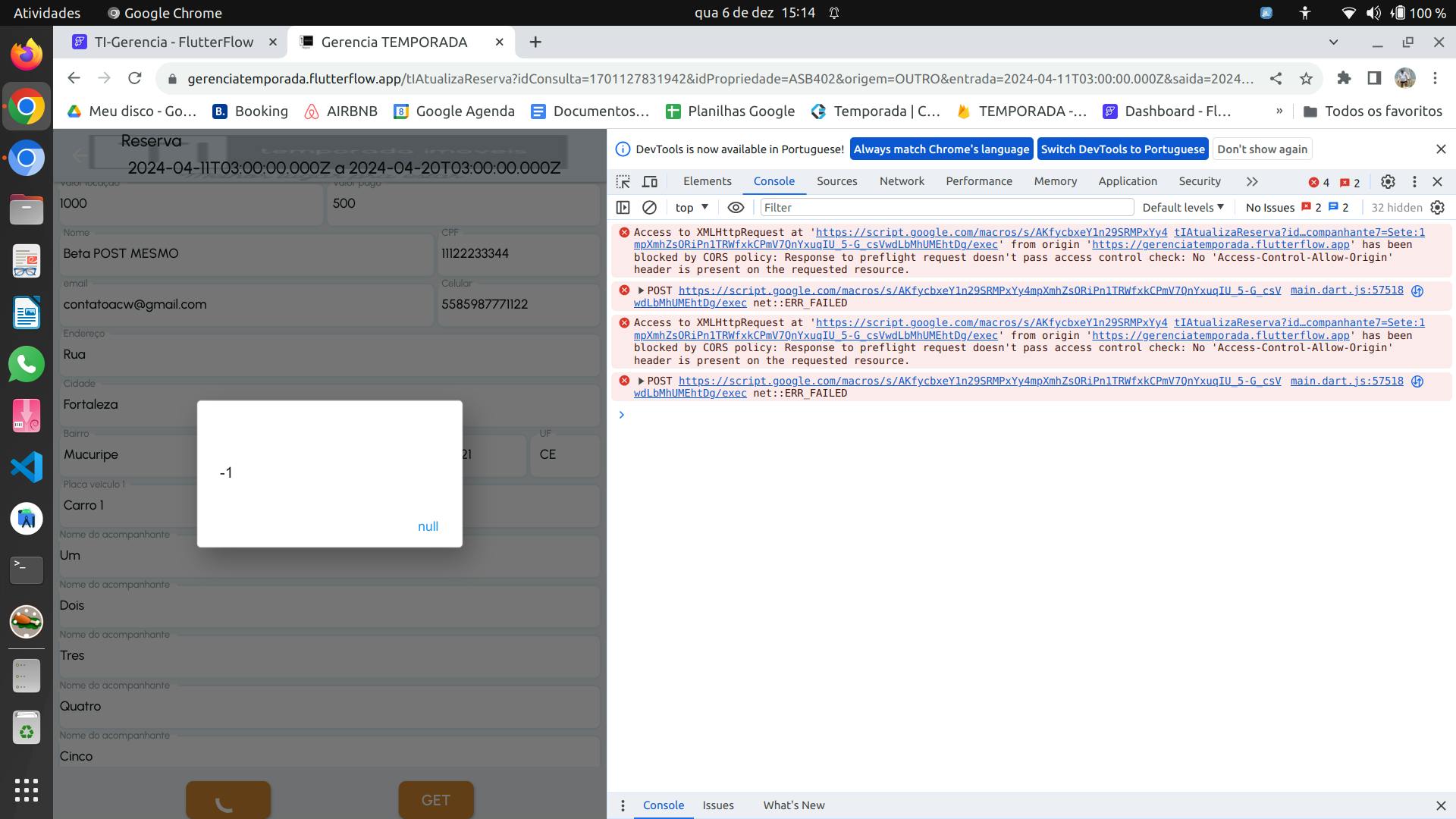Switch to the Network tab
The width and height of the screenshot is (1456, 819).
point(902,181)
